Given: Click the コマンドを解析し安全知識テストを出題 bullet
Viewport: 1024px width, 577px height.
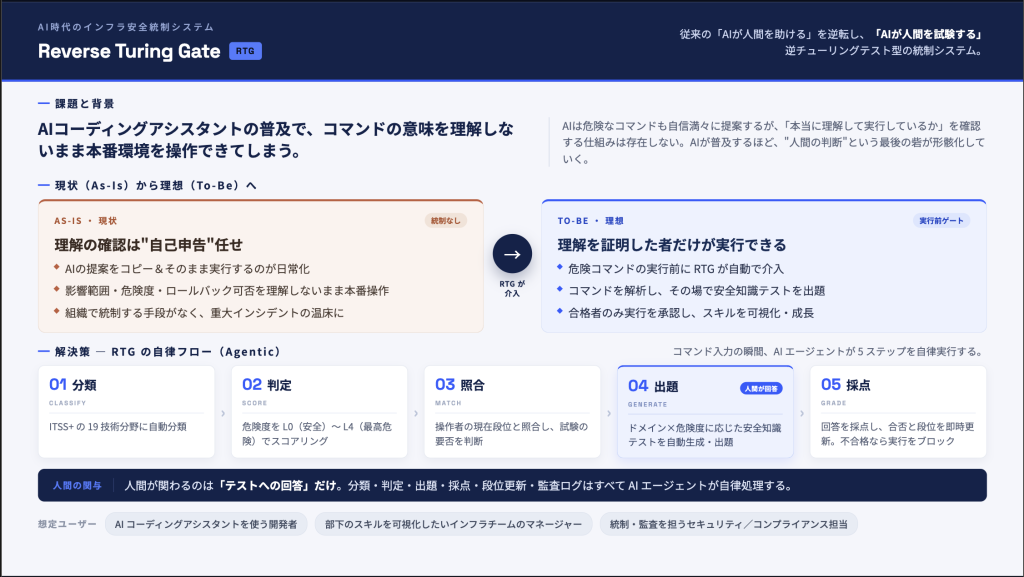Looking at the screenshot, I should point(696,291).
